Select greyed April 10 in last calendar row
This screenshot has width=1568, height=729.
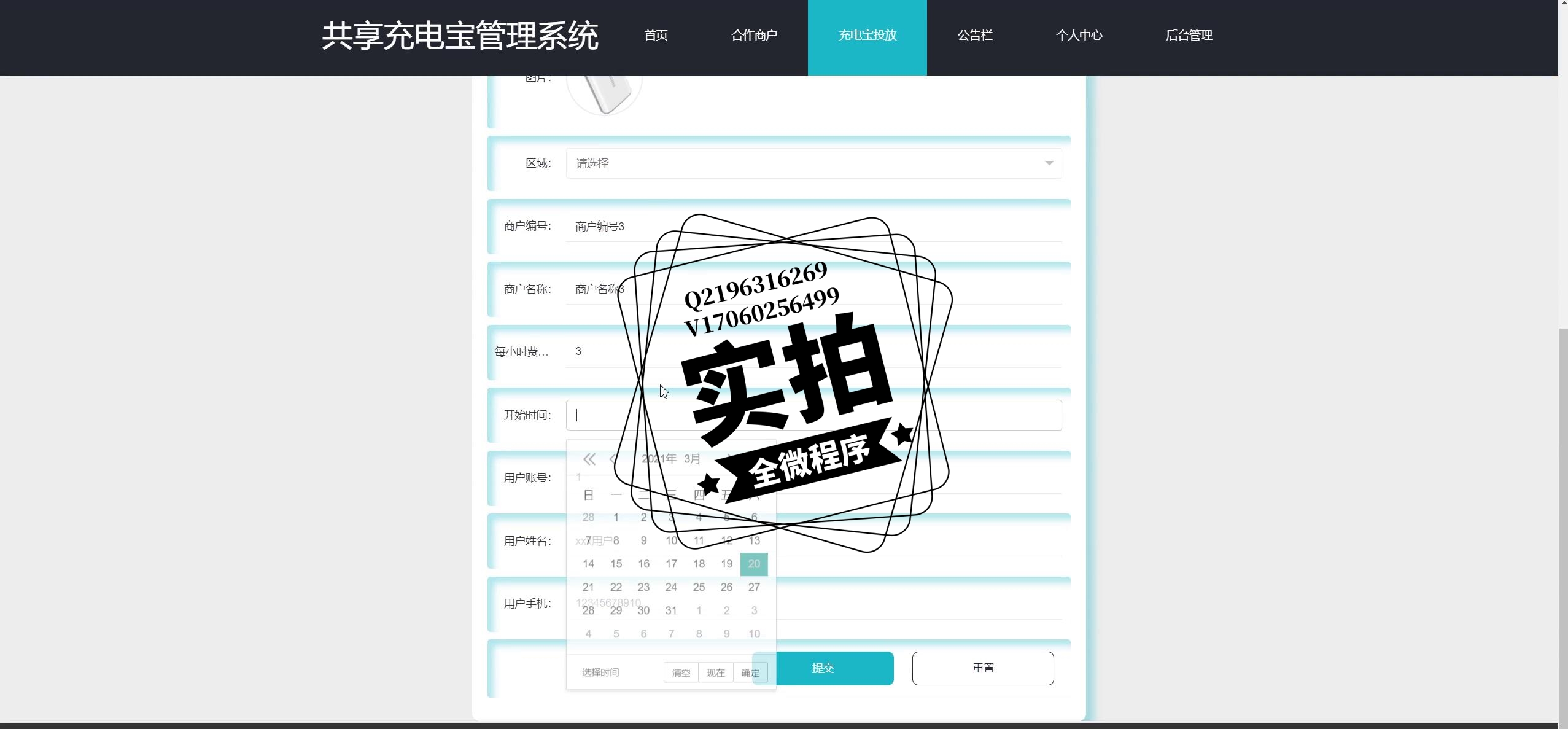tap(754, 634)
